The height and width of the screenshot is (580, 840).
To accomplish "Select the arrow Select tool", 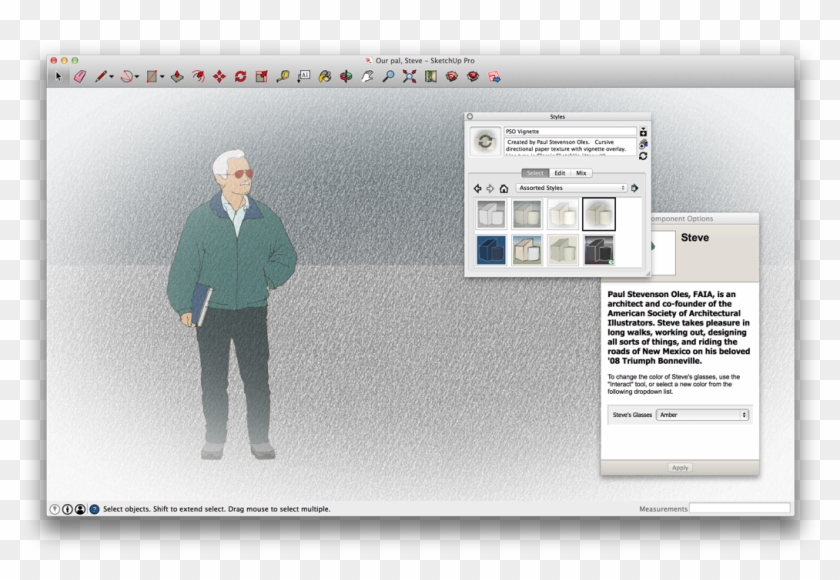I will coord(58,74).
